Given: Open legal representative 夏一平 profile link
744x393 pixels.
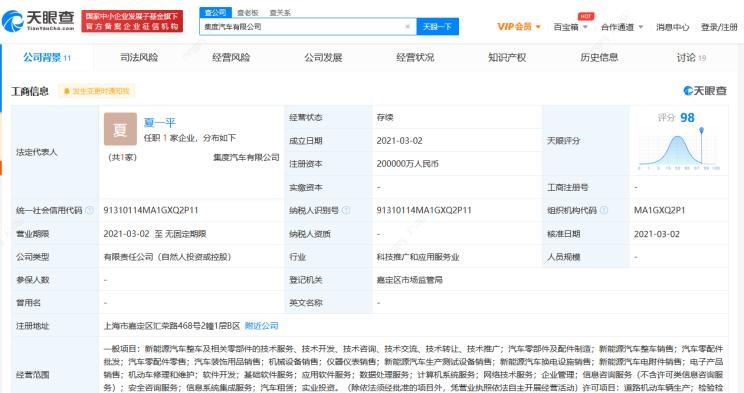Looking at the screenshot, I should (x=159, y=122).
